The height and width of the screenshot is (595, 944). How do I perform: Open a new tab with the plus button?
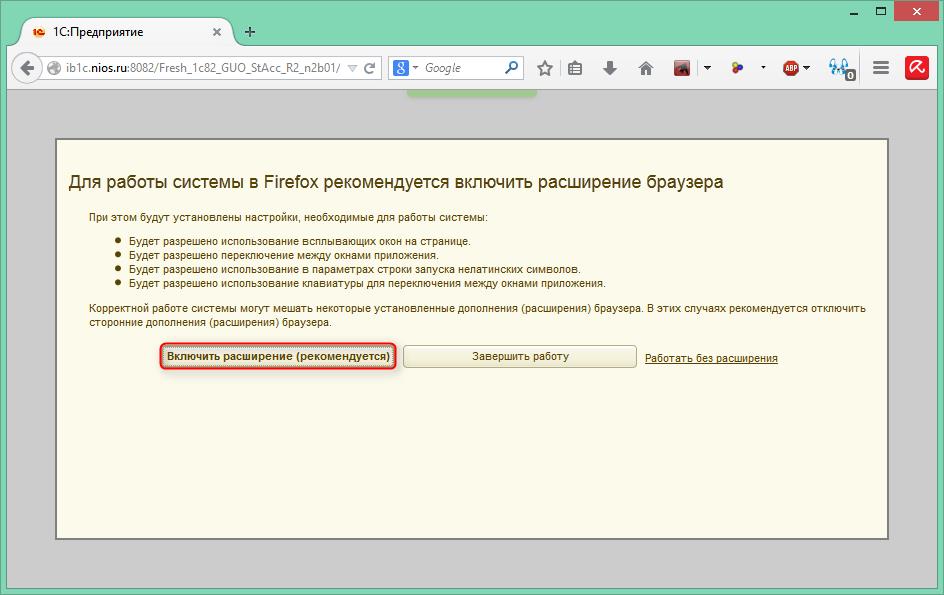pos(250,32)
